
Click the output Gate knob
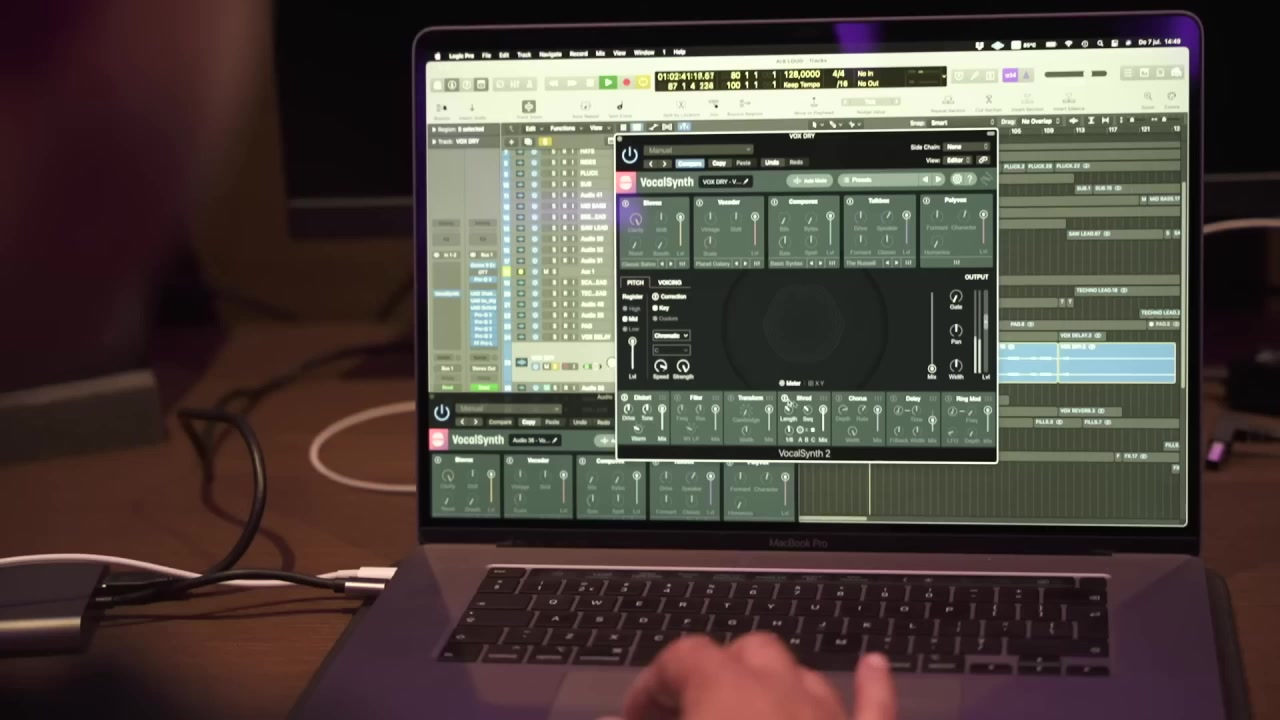click(x=956, y=296)
